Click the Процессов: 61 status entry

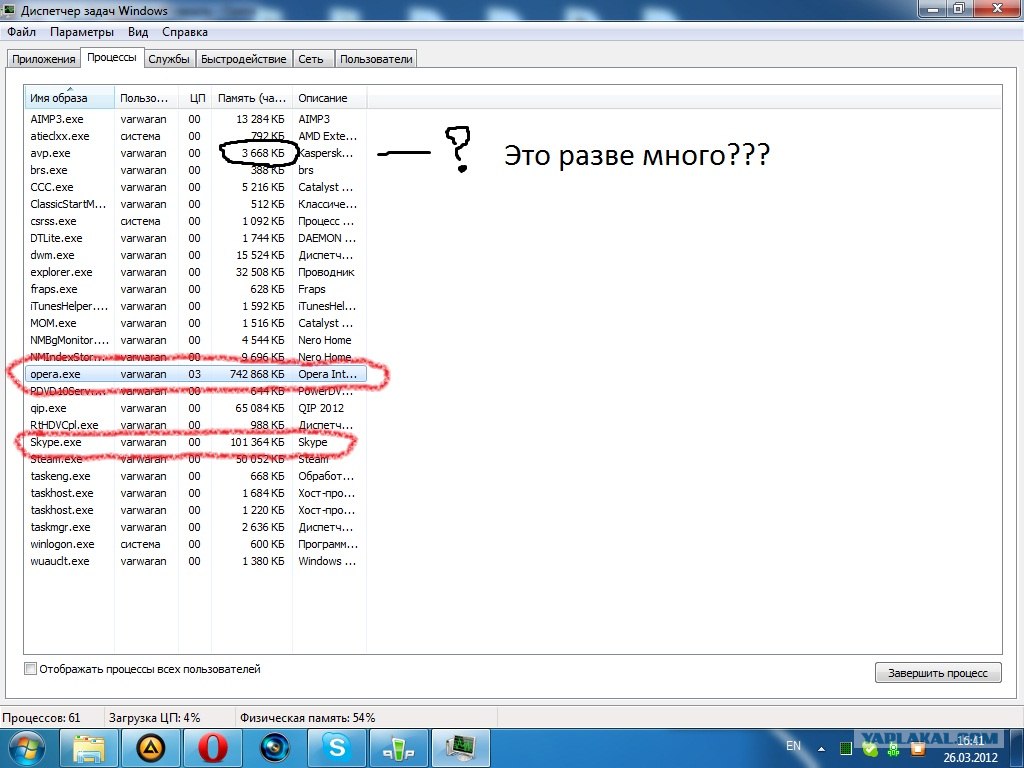[x=41, y=718]
